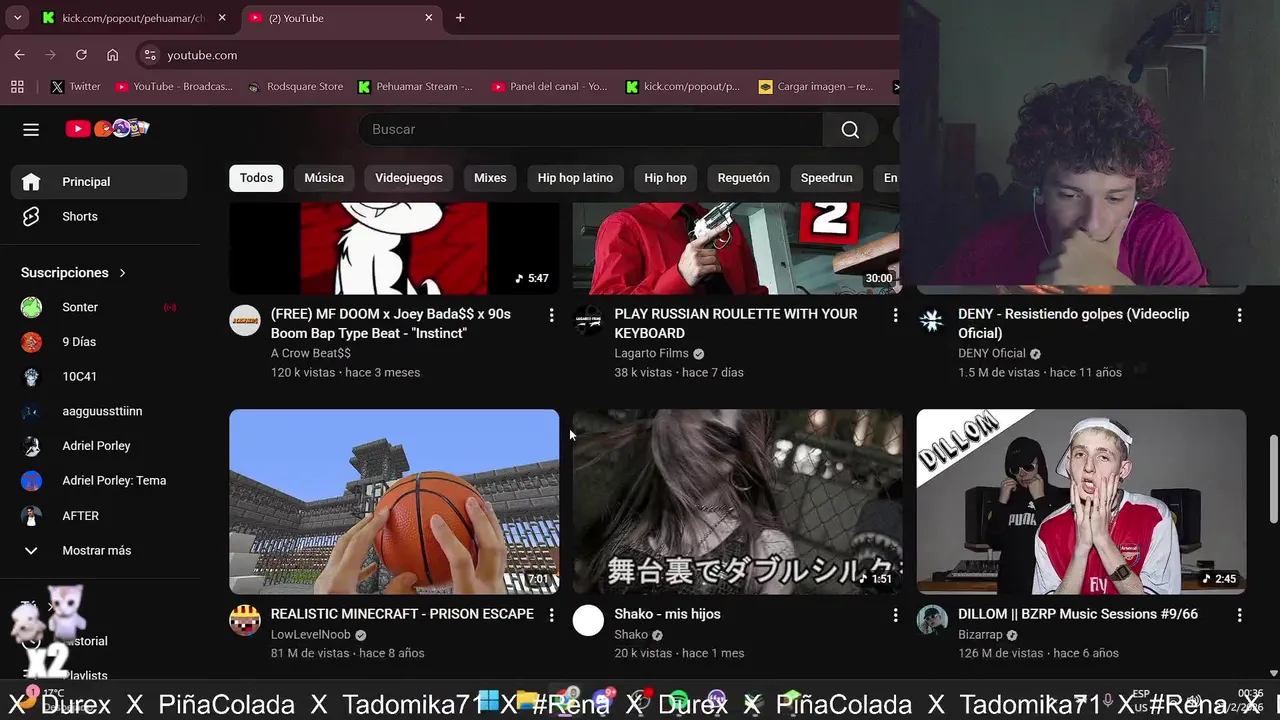Open DENY - Resistiendo golpes video title

coord(1073,324)
